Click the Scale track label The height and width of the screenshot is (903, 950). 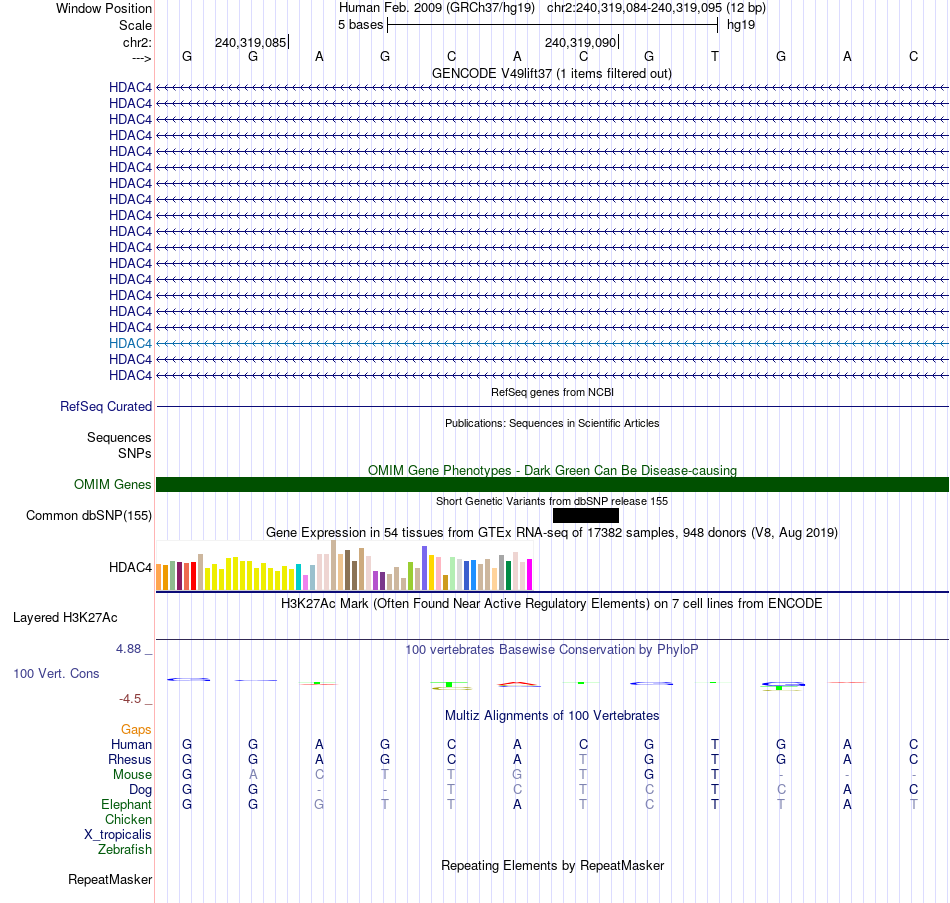pyautogui.click(x=135, y=25)
